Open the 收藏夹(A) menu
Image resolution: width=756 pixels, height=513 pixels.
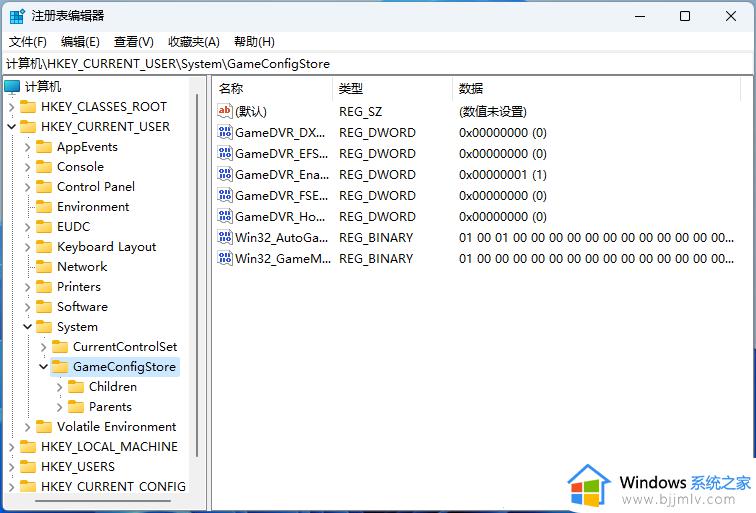pos(193,42)
